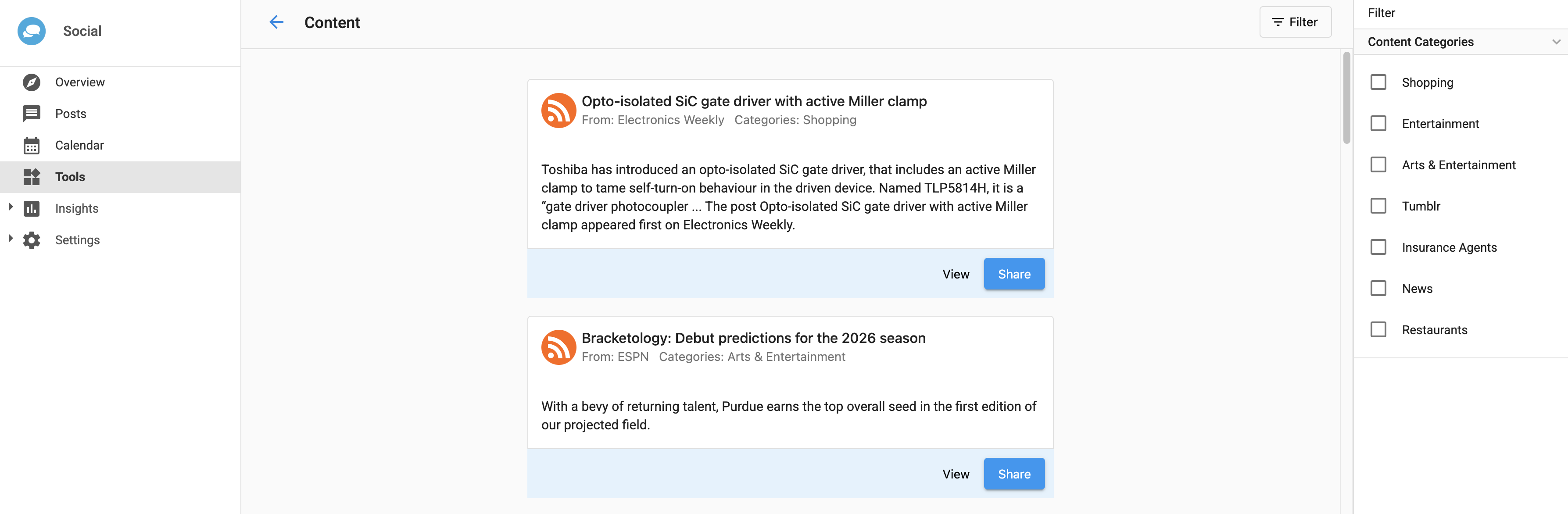
Task: Expand the Settings submenu triangle
Action: click(11, 239)
